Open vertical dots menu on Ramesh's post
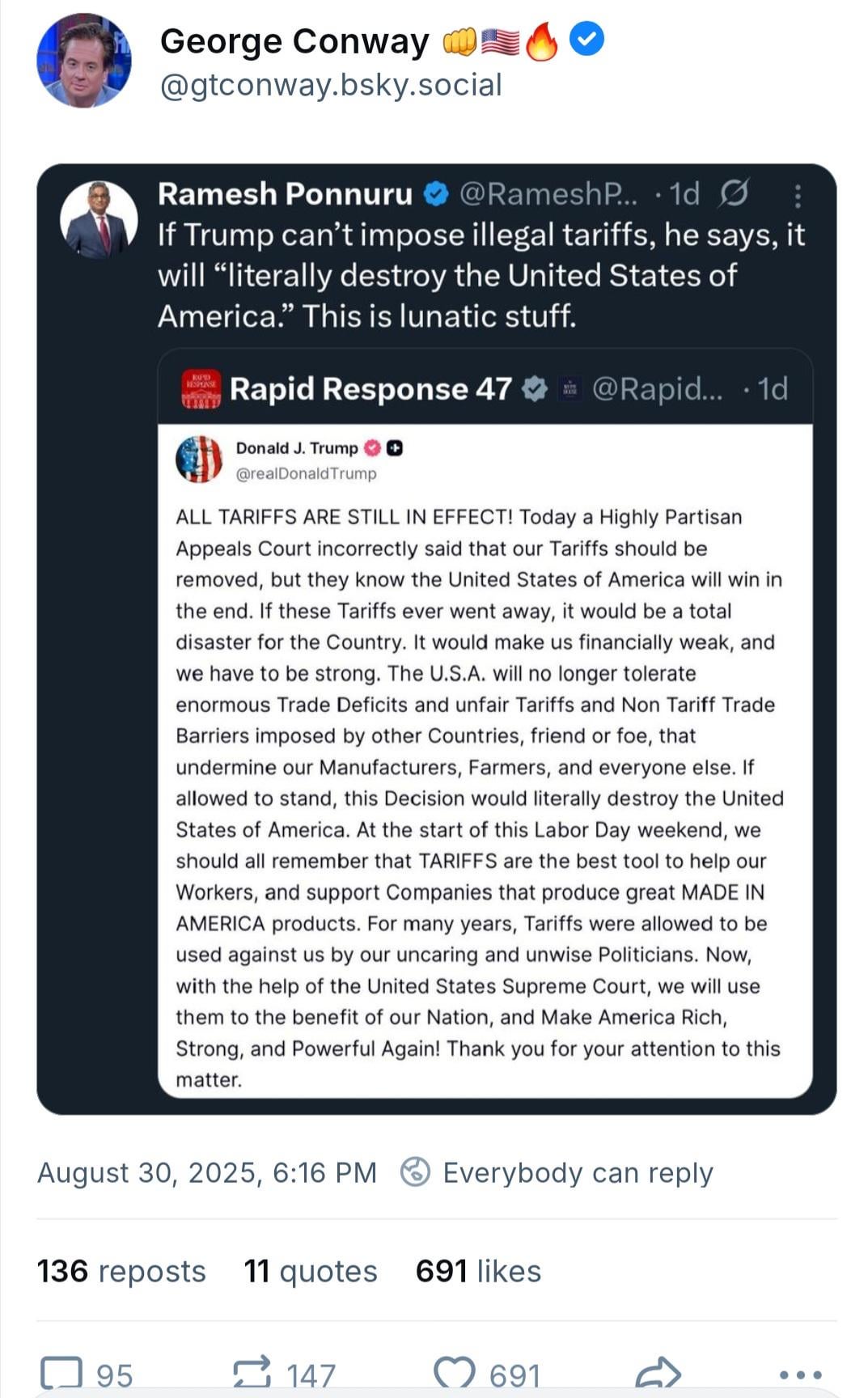Image resolution: width=868 pixels, height=1398 pixels. tap(798, 196)
